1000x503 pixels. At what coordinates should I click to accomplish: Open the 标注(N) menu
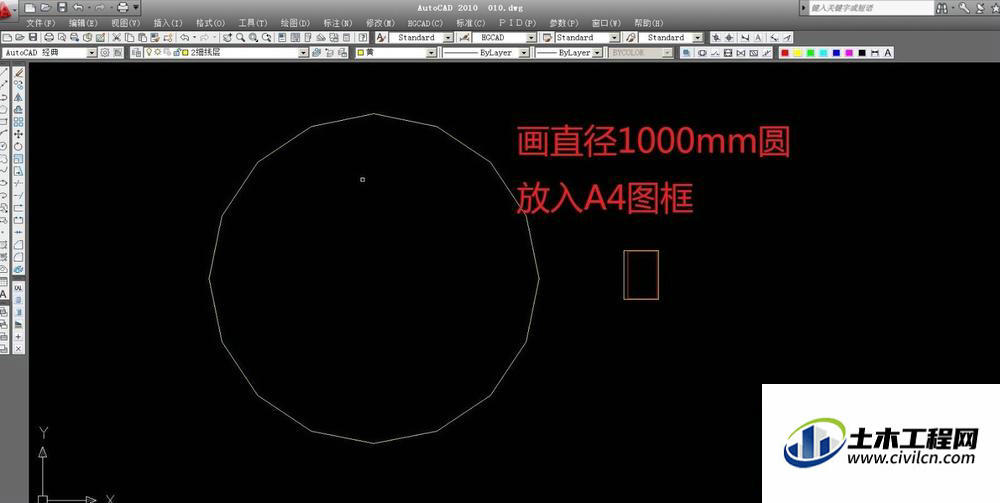click(337, 23)
